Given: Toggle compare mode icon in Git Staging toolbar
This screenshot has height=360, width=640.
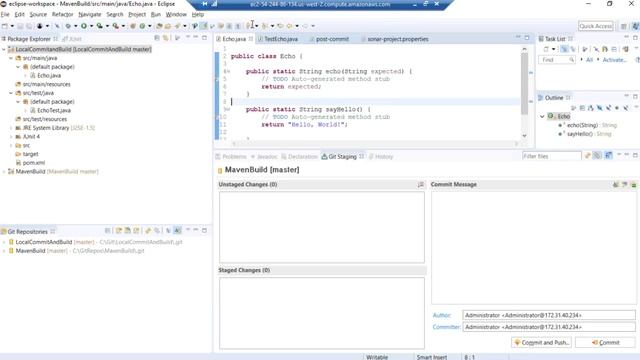Looking at the screenshot, I should pos(608,156).
